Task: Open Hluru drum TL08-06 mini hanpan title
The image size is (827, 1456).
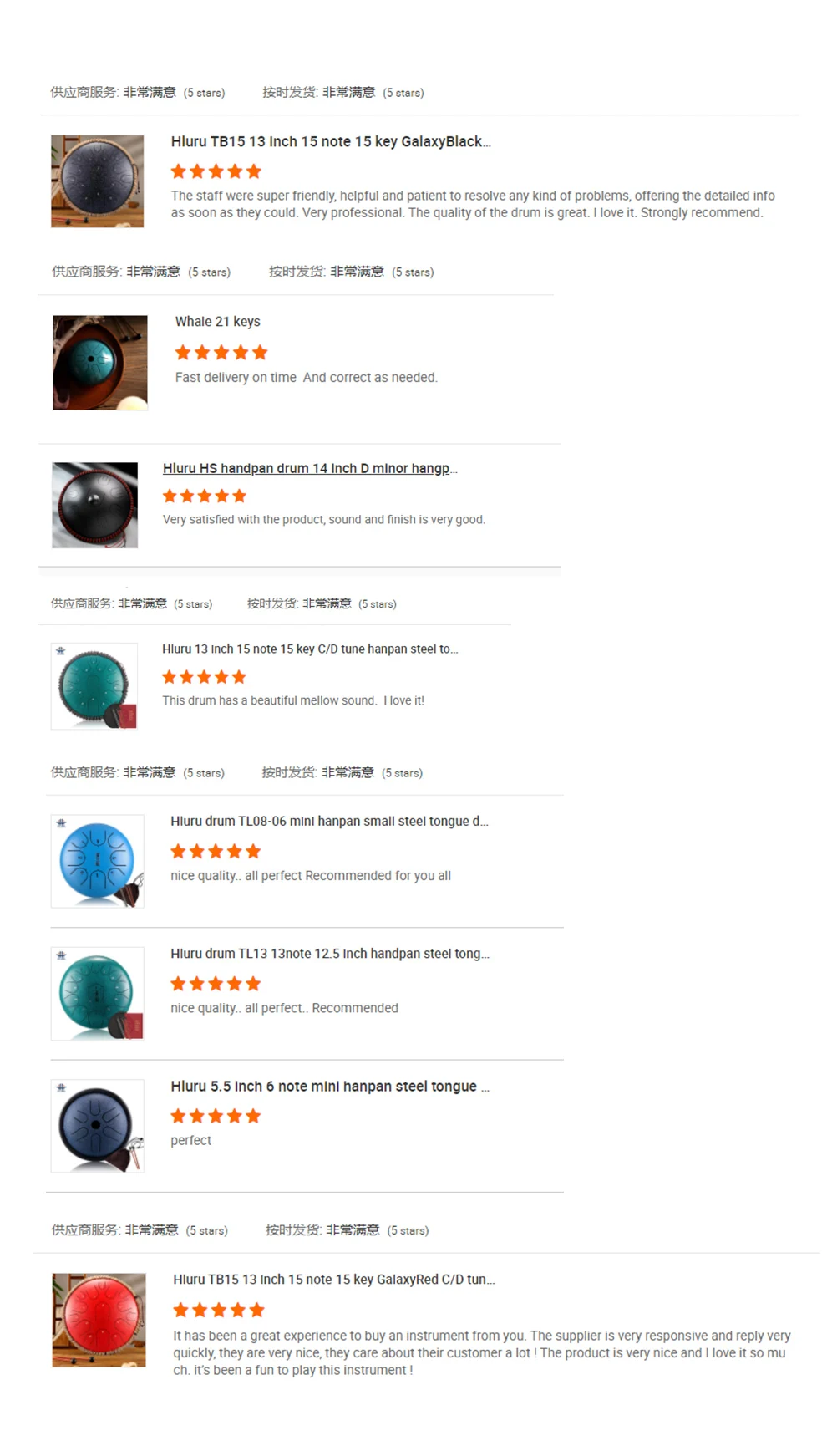Action: 329,821
